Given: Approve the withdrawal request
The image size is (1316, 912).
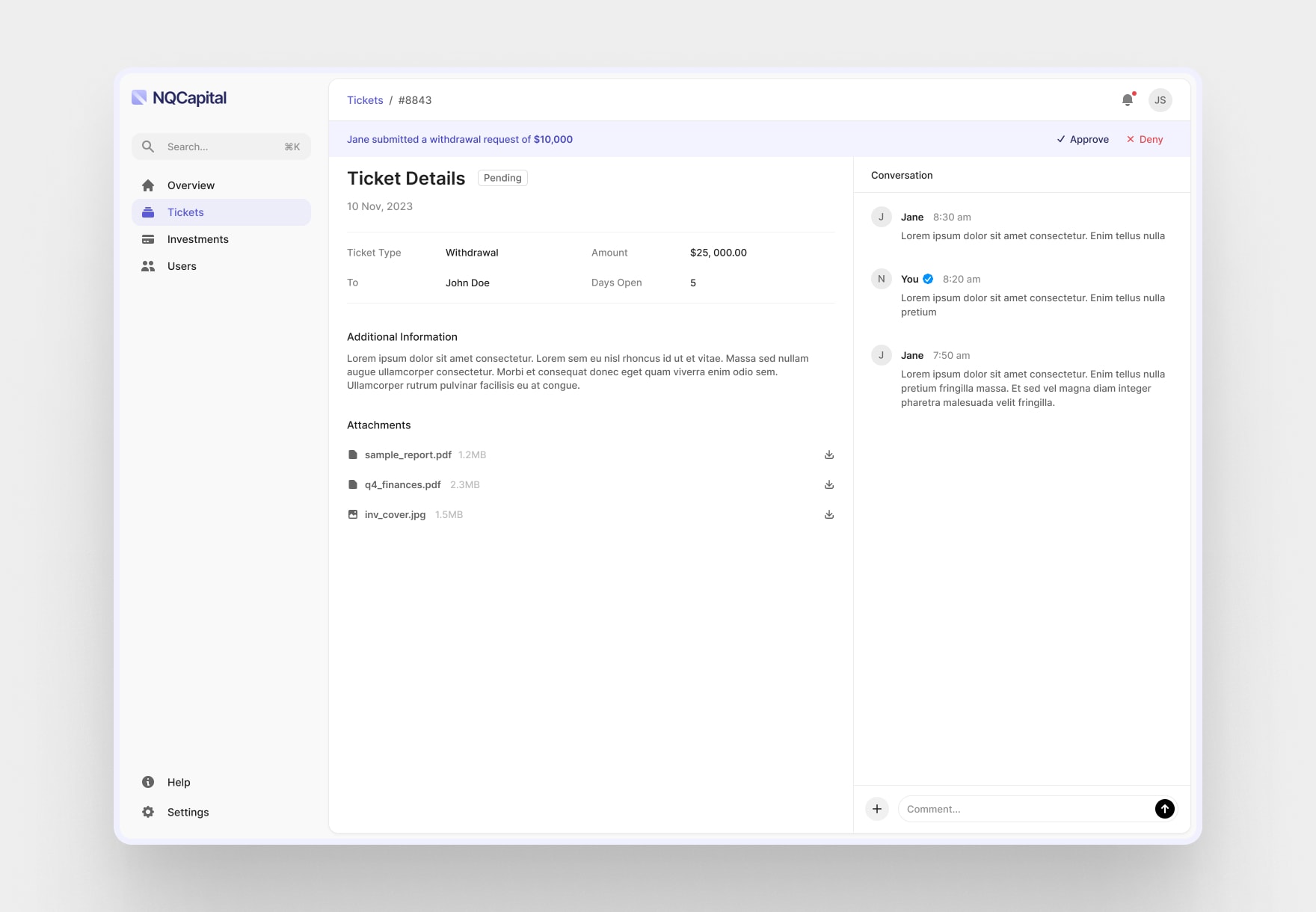Looking at the screenshot, I should (1083, 139).
